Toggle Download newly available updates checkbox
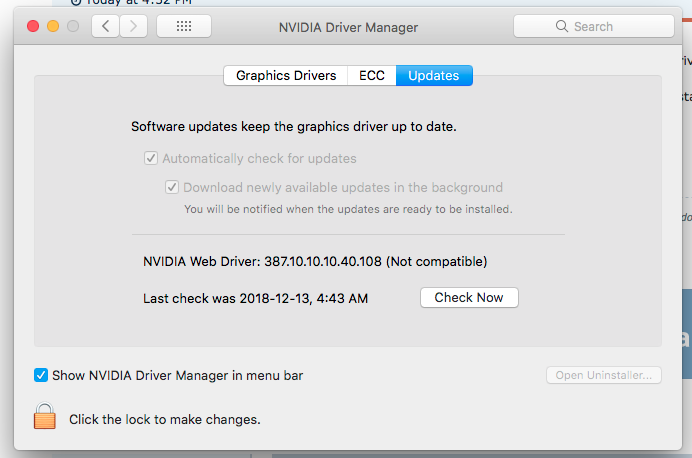This screenshot has height=458, width=692. coord(172,187)
